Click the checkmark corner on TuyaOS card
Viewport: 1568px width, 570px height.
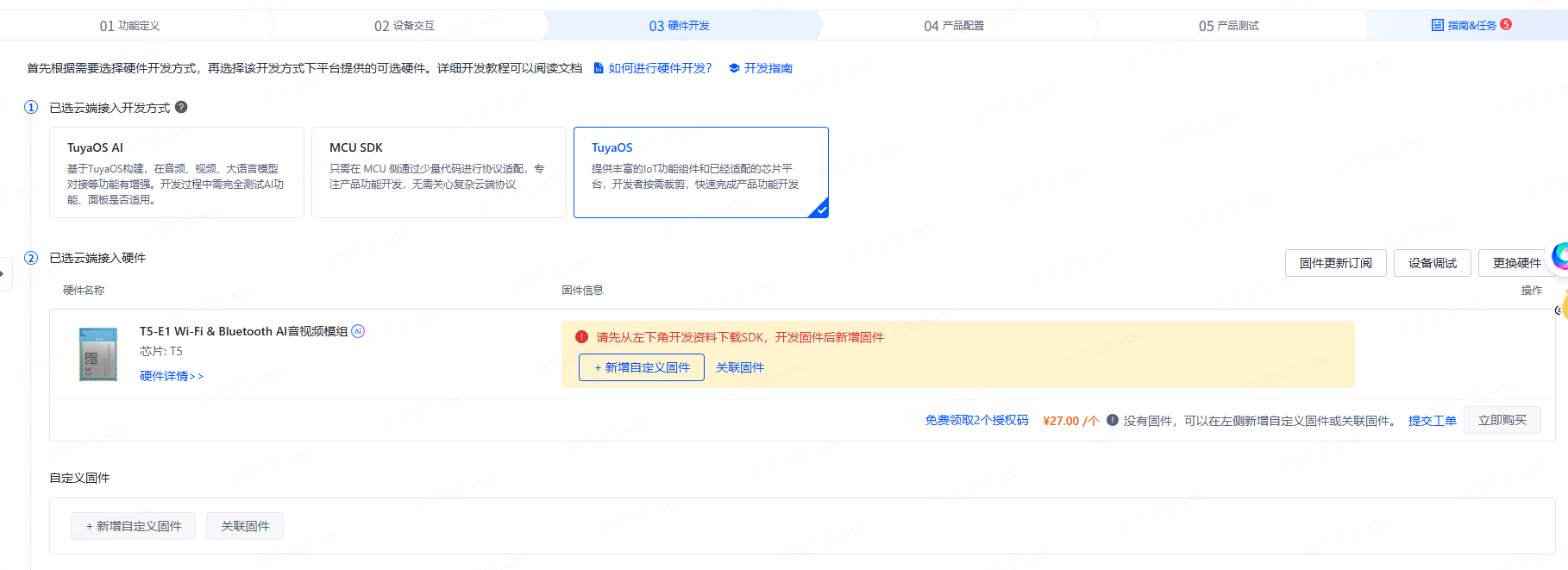[820, 210]
